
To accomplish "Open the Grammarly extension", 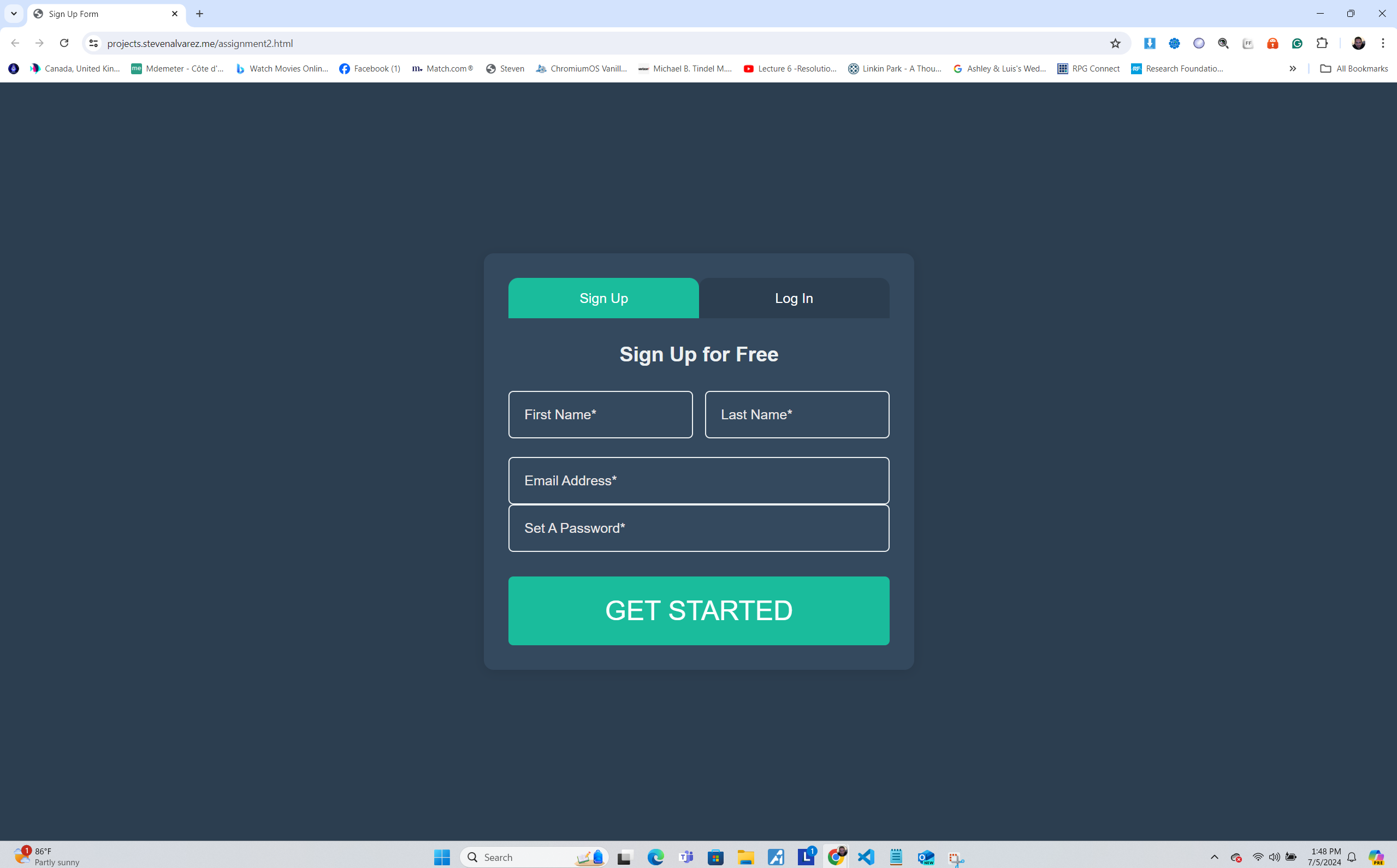I will click(1298, 43).
